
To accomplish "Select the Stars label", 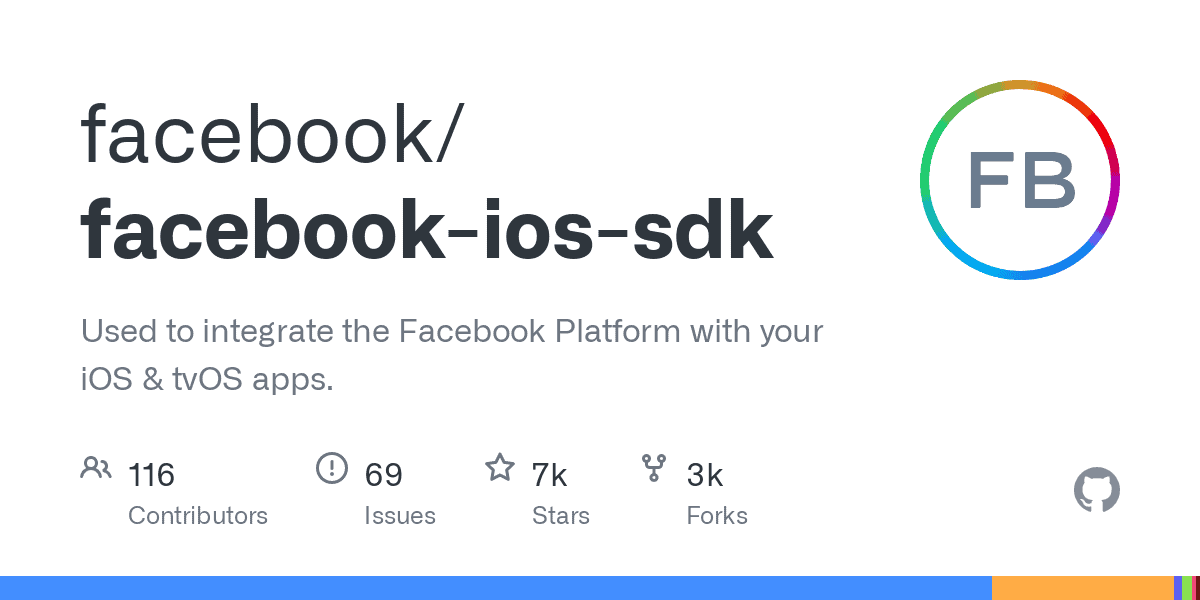I will tap(561, 516).
